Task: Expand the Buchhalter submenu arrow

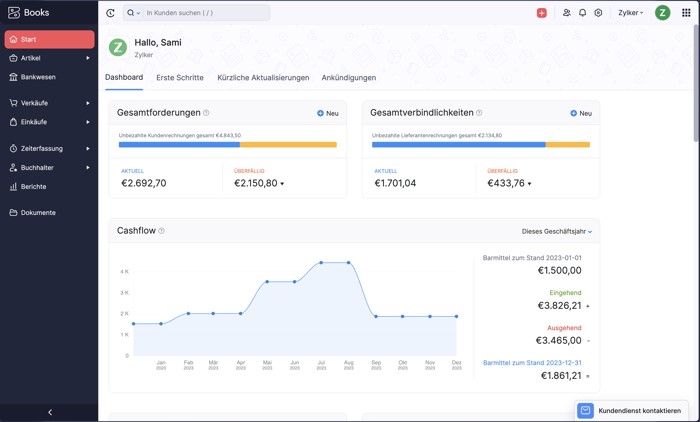Action: click(x=88, y=167)
